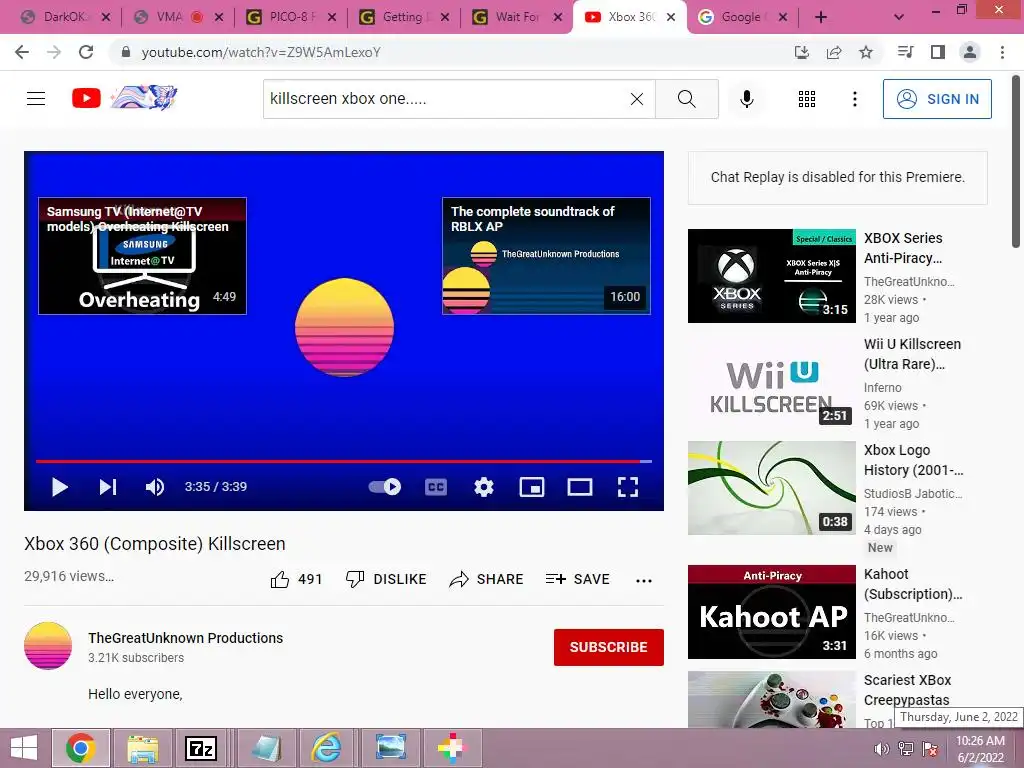Go forward in the browser
1024x768 pixels.
click(x=54, y=52)
